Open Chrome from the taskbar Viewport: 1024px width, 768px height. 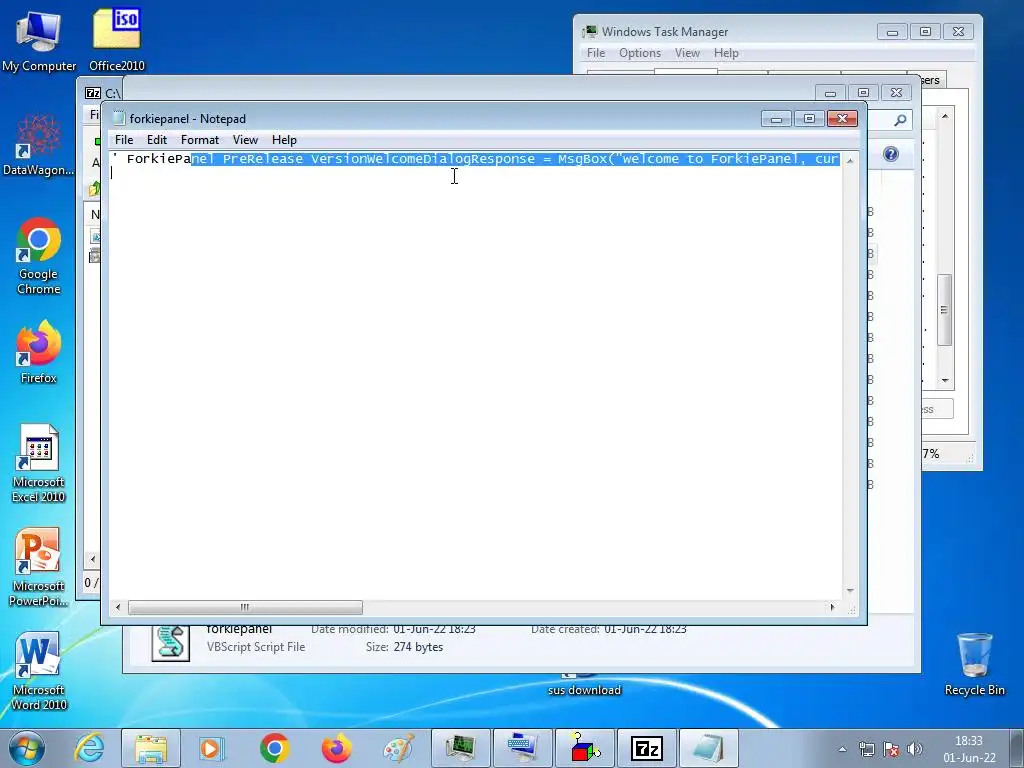pyautogui.click(x=274, y=748)
